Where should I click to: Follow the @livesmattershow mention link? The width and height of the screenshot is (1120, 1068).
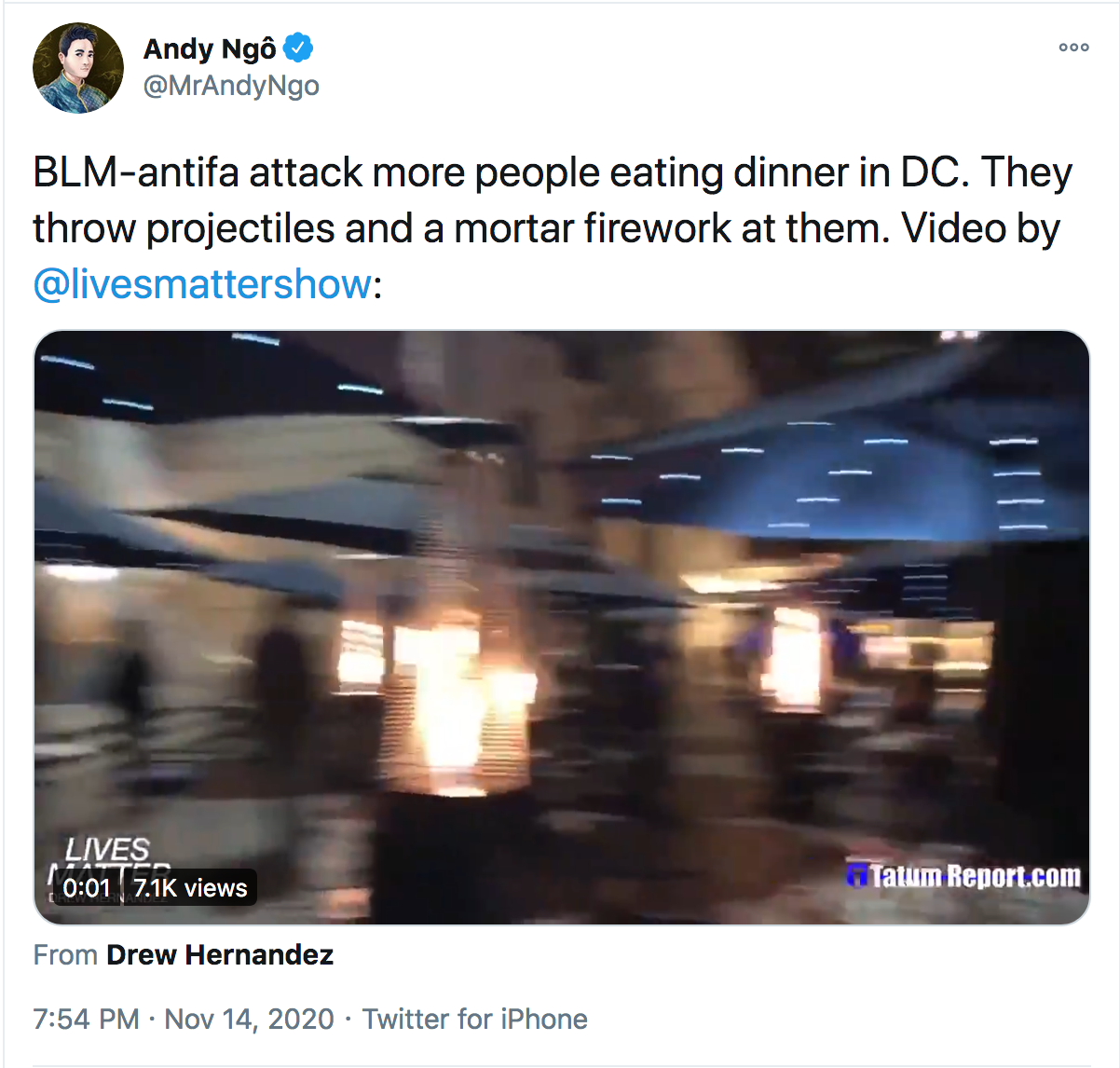[203, 283]
